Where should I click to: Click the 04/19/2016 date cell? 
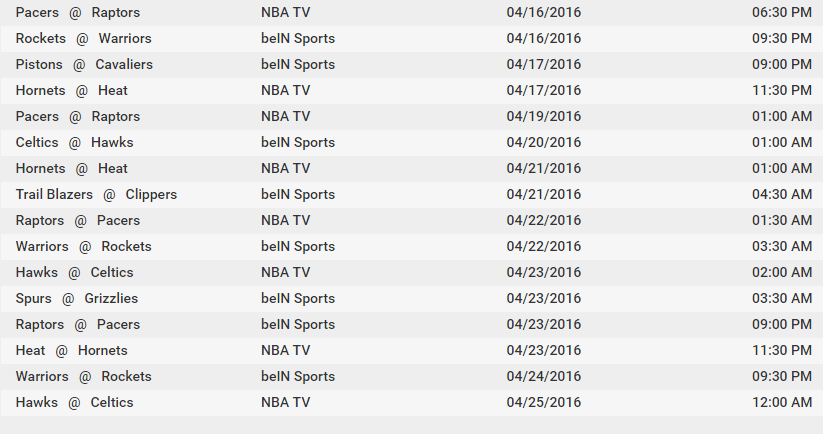point(543,116)
